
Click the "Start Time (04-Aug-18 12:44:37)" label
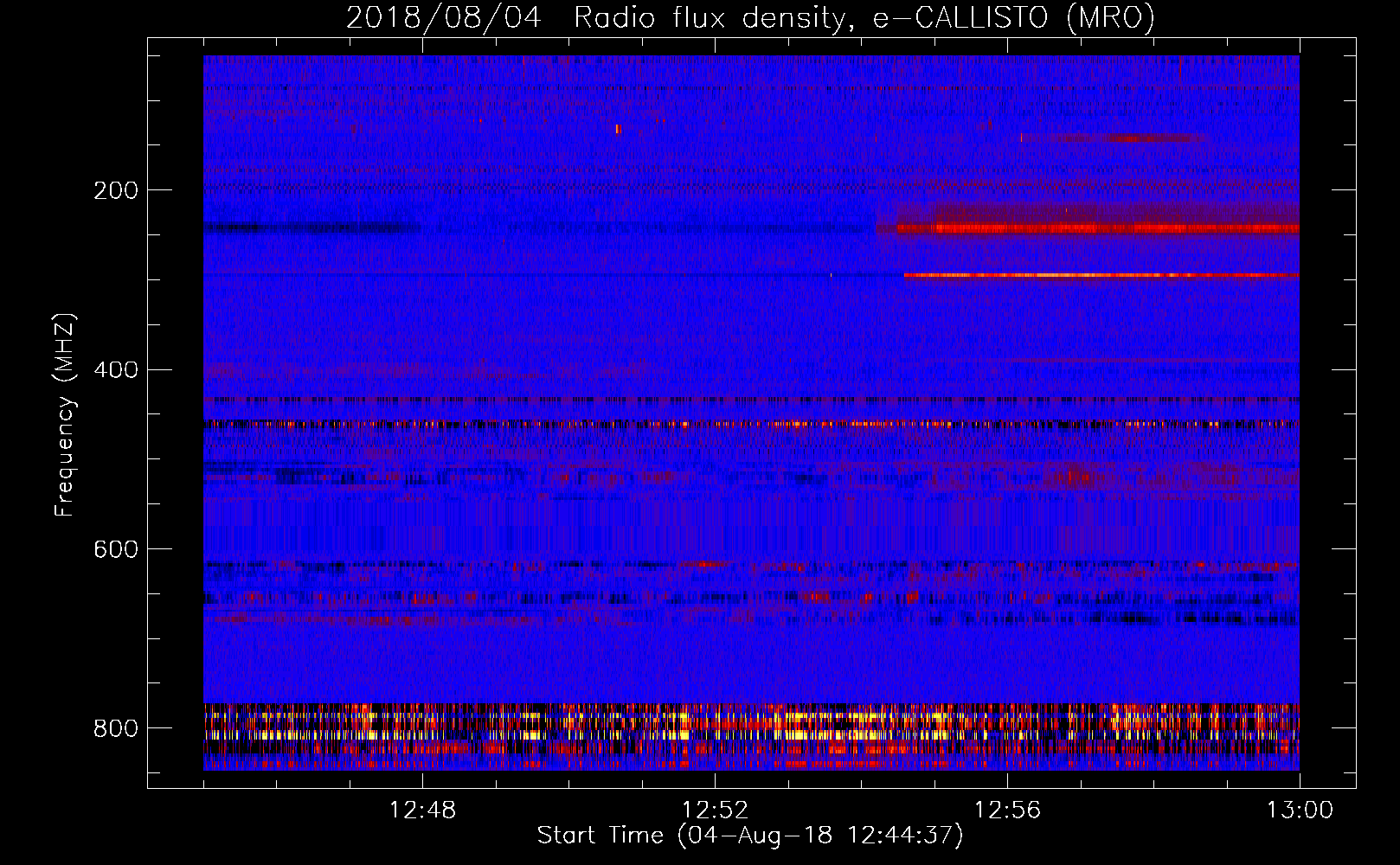coord(750,836)
